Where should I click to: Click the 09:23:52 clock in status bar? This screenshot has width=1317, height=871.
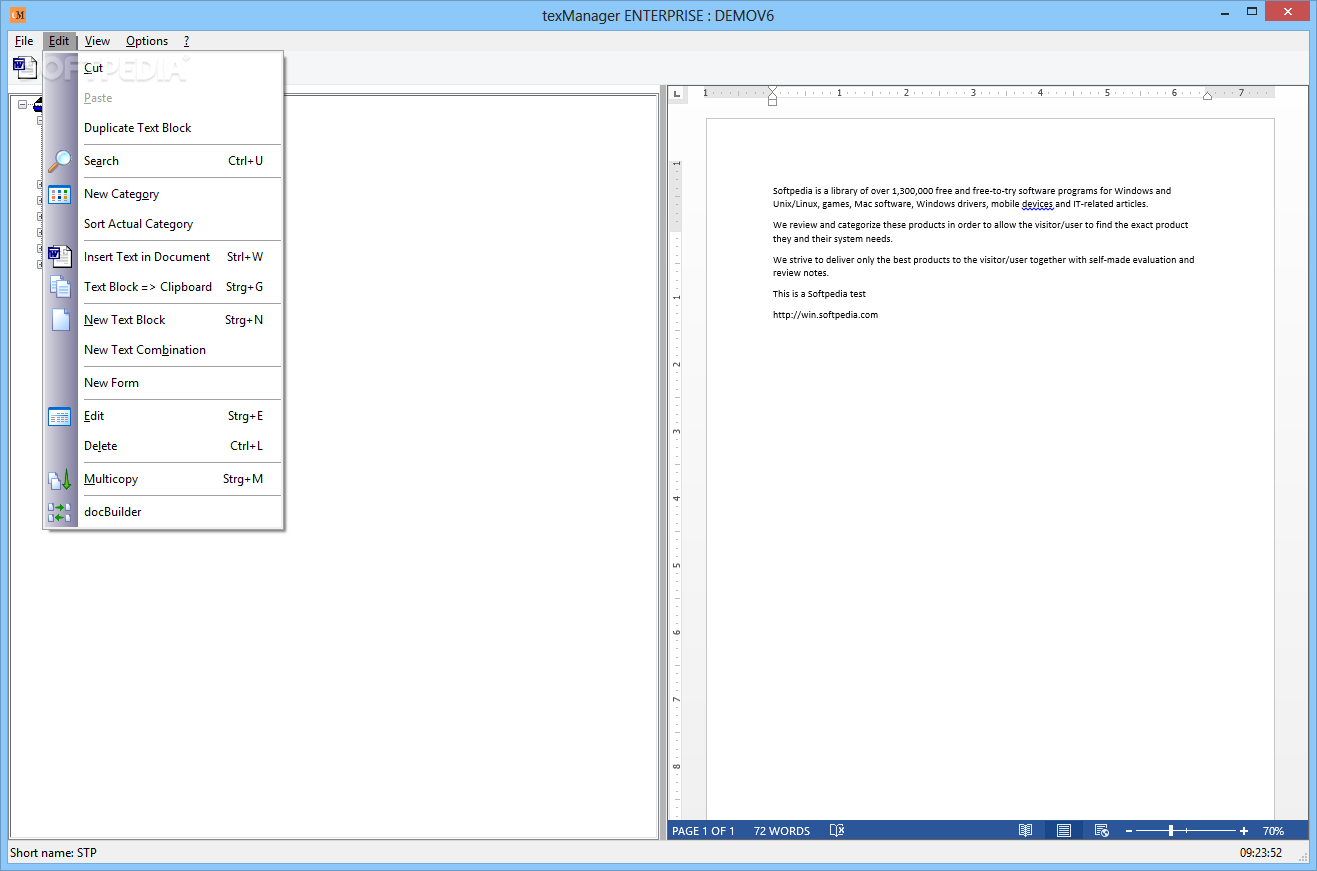(x=1261, y=853)
